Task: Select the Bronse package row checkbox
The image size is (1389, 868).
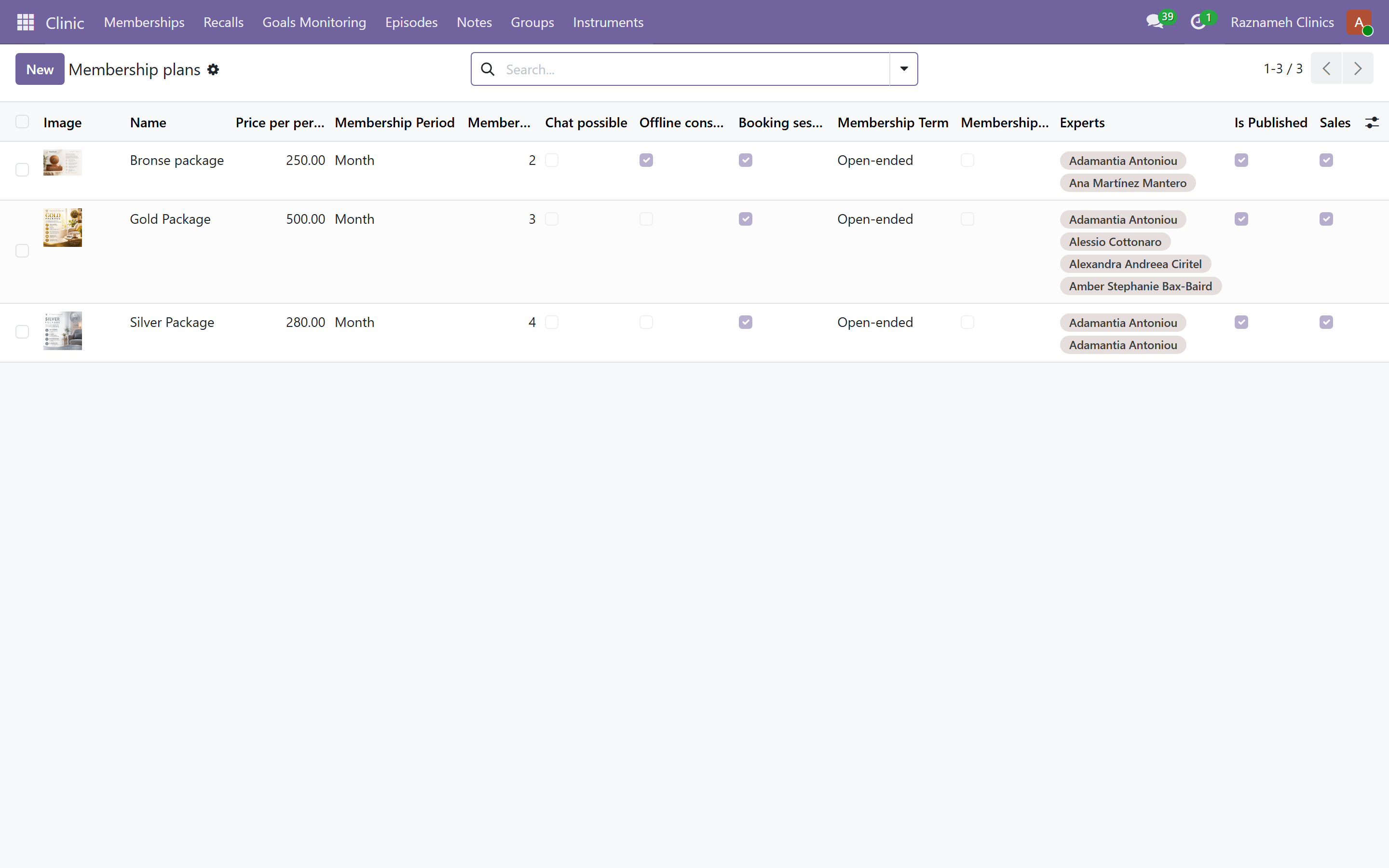Action: pos(22,170)
